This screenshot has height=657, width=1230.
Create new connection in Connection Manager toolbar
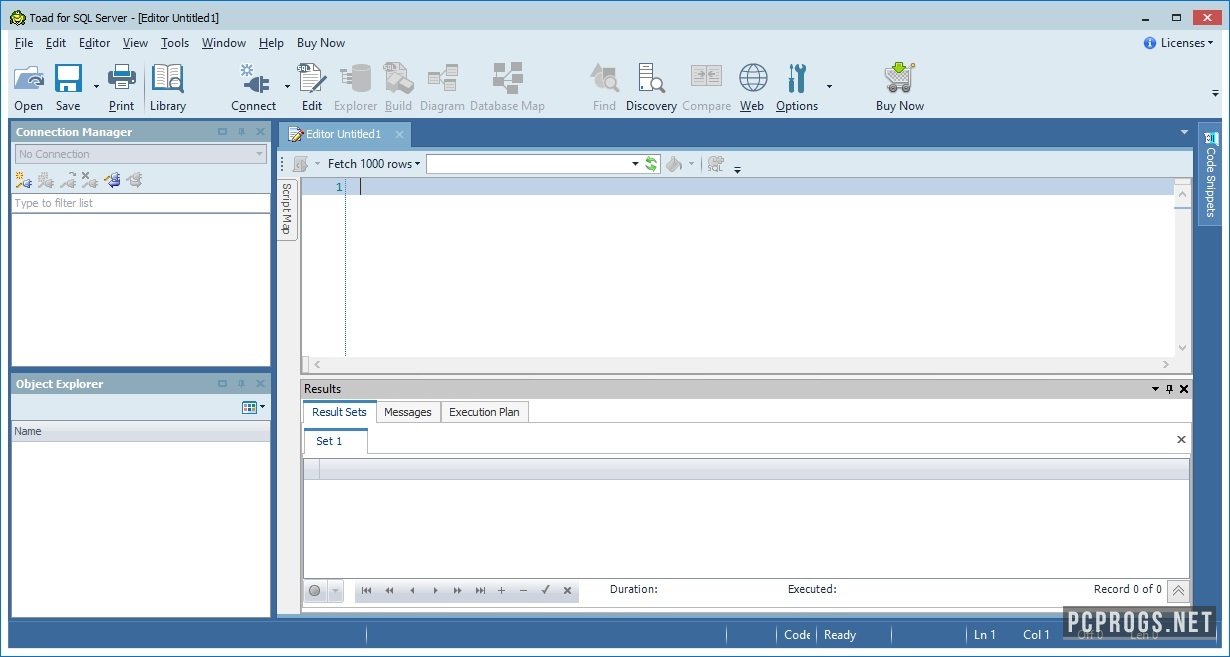tap(23, 180)
